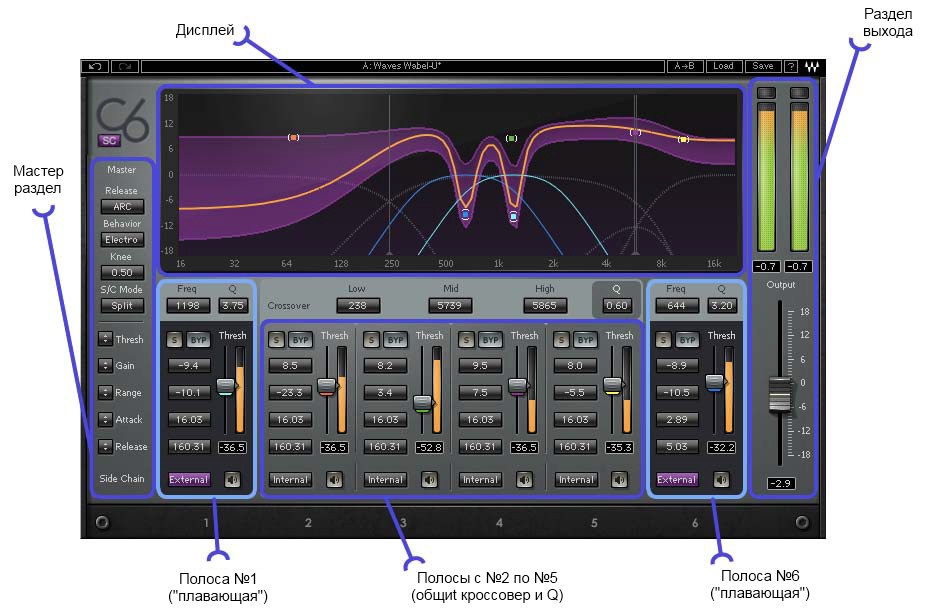Click band 1 sidechain listen speaker icon
This screenshot has width=931, height=610.
233,479
